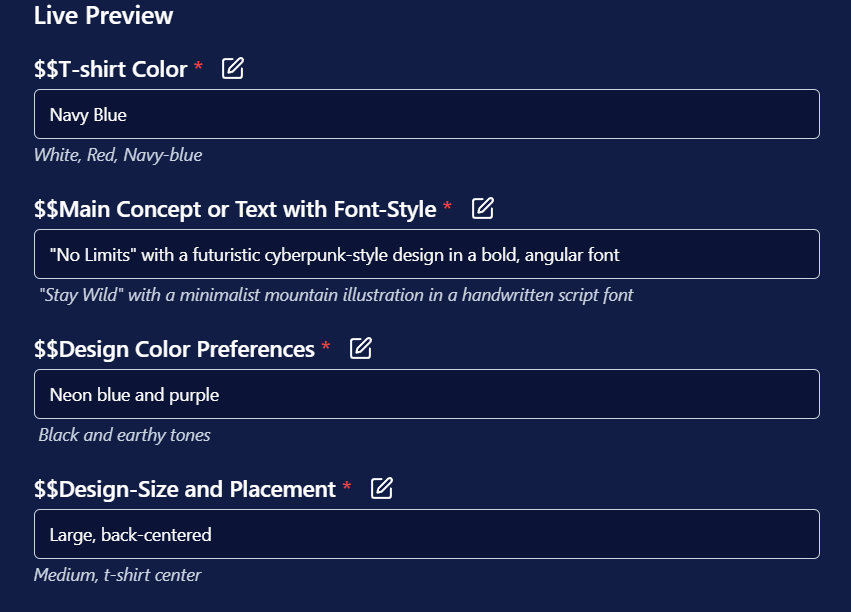This screenshot has width=851, height=612.
Task: Click the White, Red, Navy-blue hint text
Action: coord(118,155)
